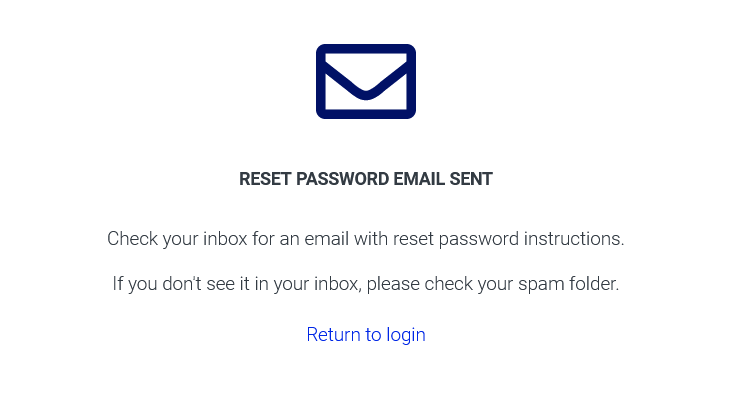Click the word 'instructions.' ending the first sentence
Image resolution: width=735 pixels, height=401 pixels.
coord(574,239)
